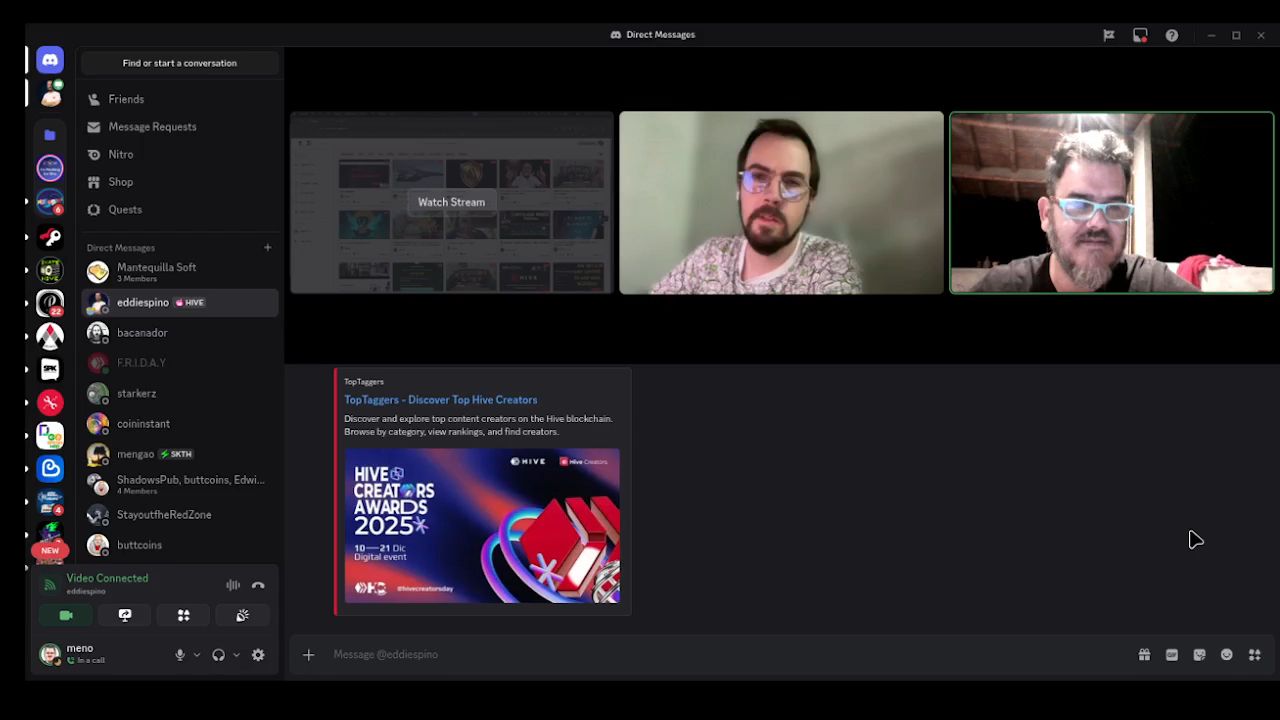
Task: Select the green-bordered speaking video tile
Action: 1111,202
